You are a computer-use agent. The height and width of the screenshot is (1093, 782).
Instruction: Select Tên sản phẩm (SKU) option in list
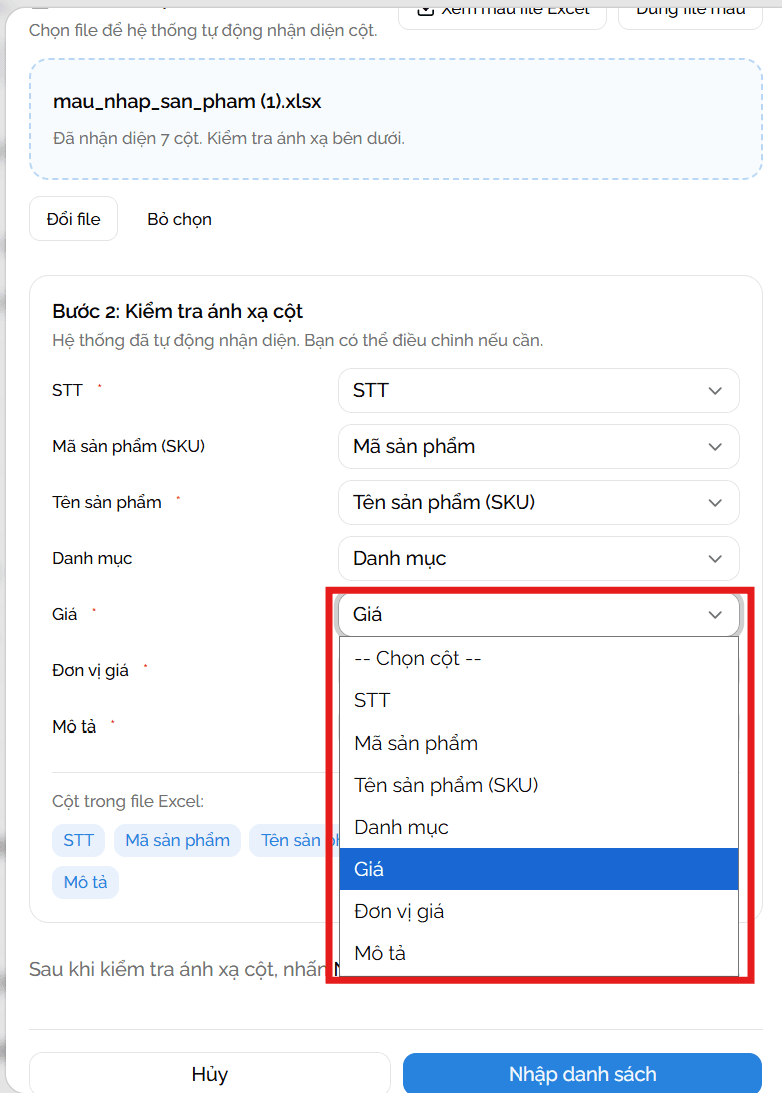[538, 785]
